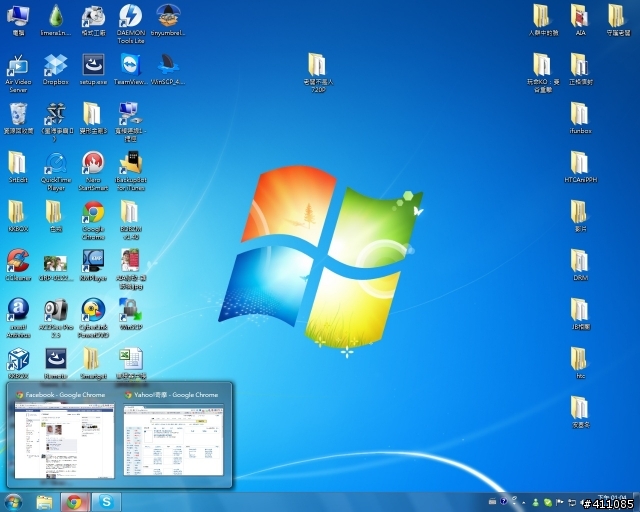Image resolution: width=640 pixels, height=512 pixels.
Task: Open the SrtEdit folder
Action: pos(18,167)
